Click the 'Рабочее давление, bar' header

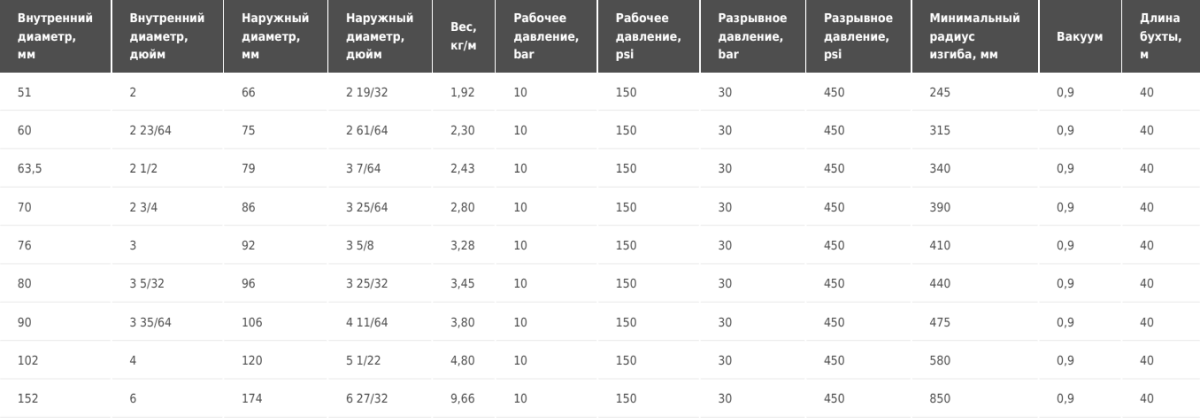(x=547, y=37)
